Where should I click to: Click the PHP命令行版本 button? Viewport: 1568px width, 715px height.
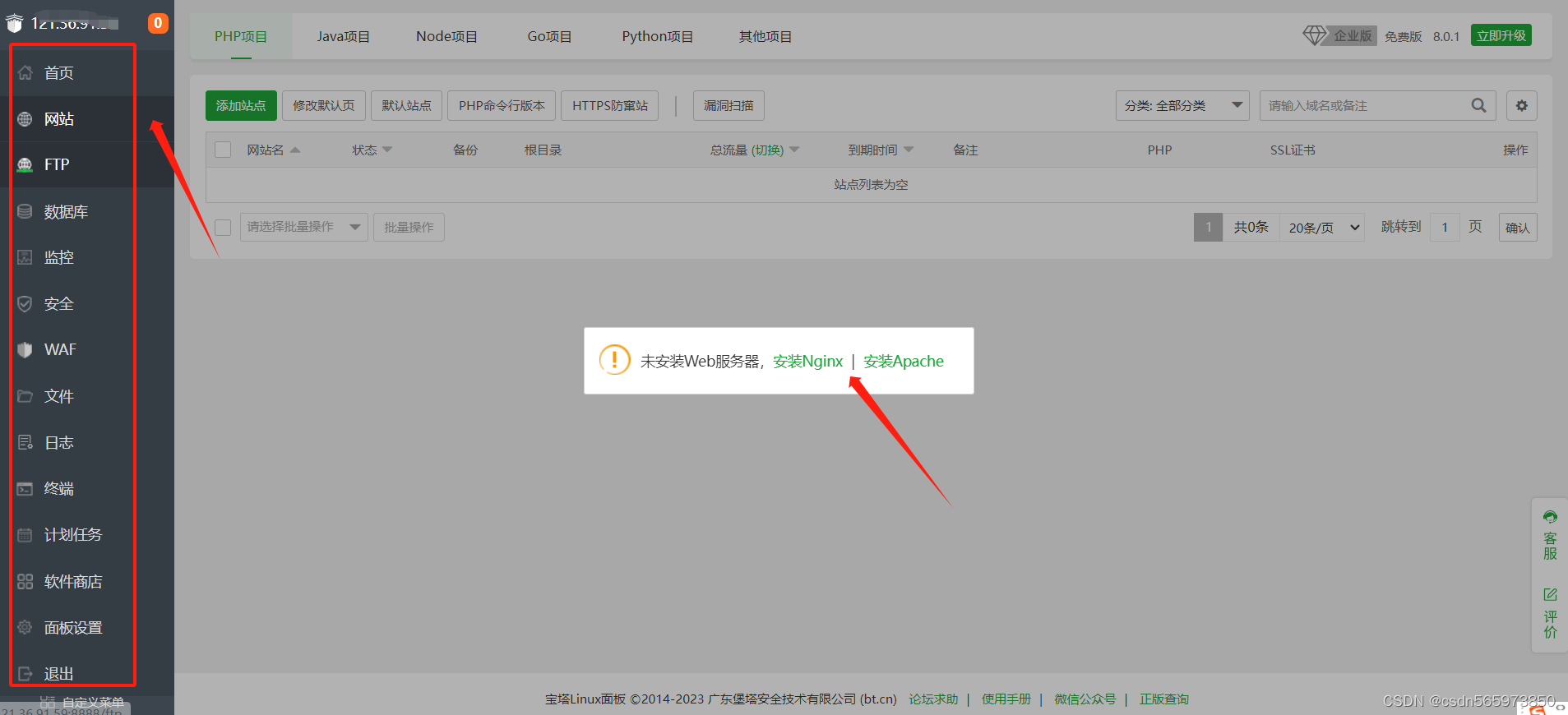[502, 105]
